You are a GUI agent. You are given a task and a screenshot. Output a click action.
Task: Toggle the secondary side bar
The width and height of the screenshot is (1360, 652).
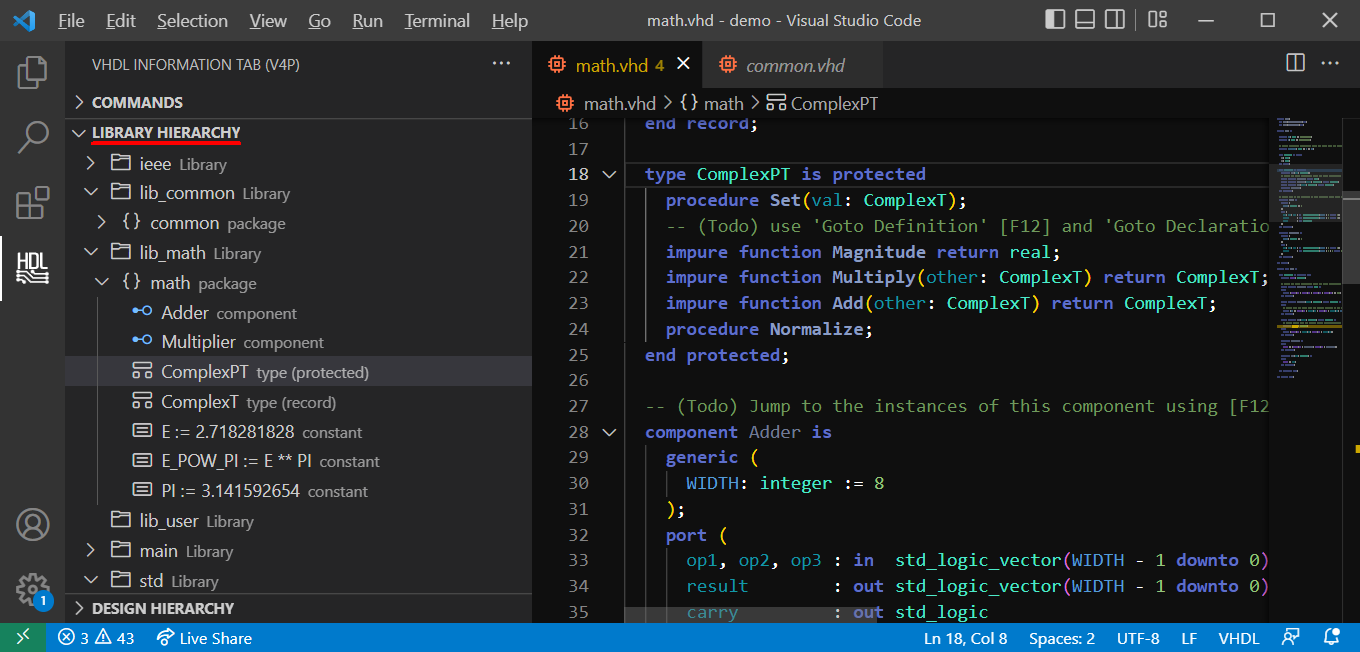click(x=1115, y=20)
